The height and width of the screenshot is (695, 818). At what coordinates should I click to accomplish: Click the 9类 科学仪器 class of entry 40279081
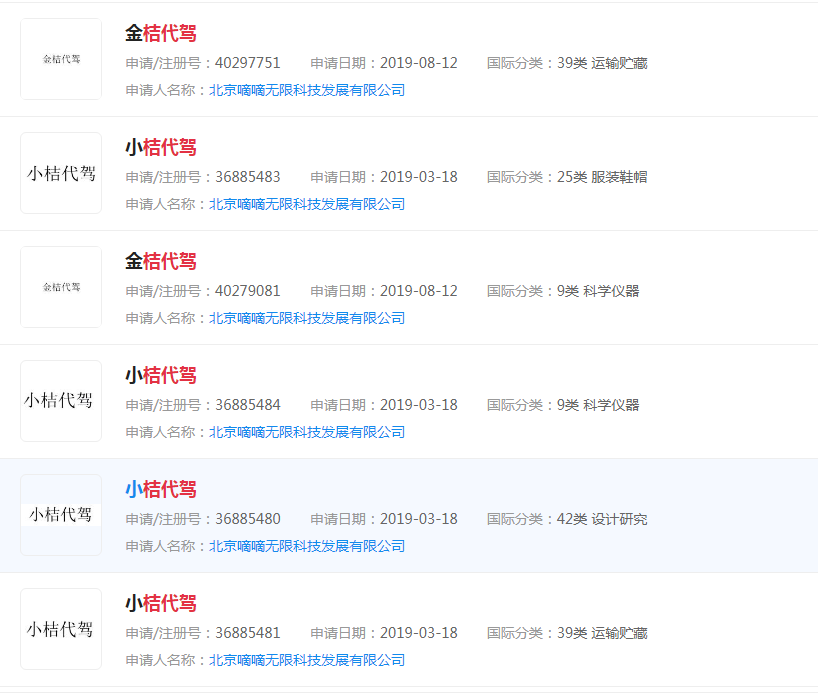click(598, 291)
